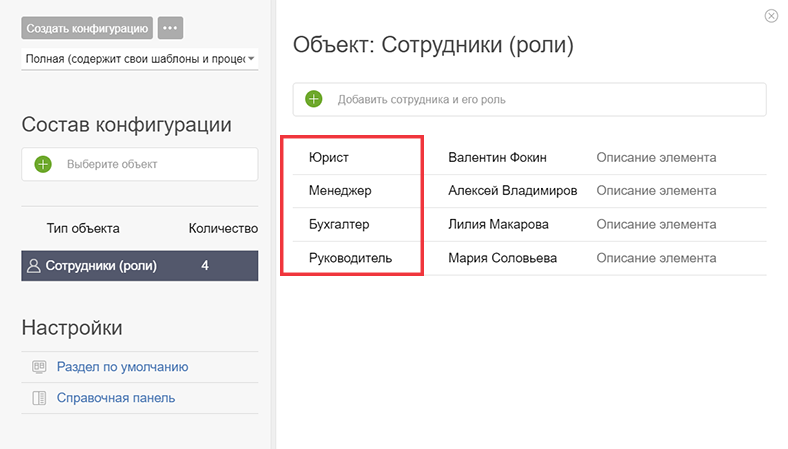Select the Бухгалтер role cell
This screenshot has width=788, height=449.
pyautogui.click(x=339, y=225)
